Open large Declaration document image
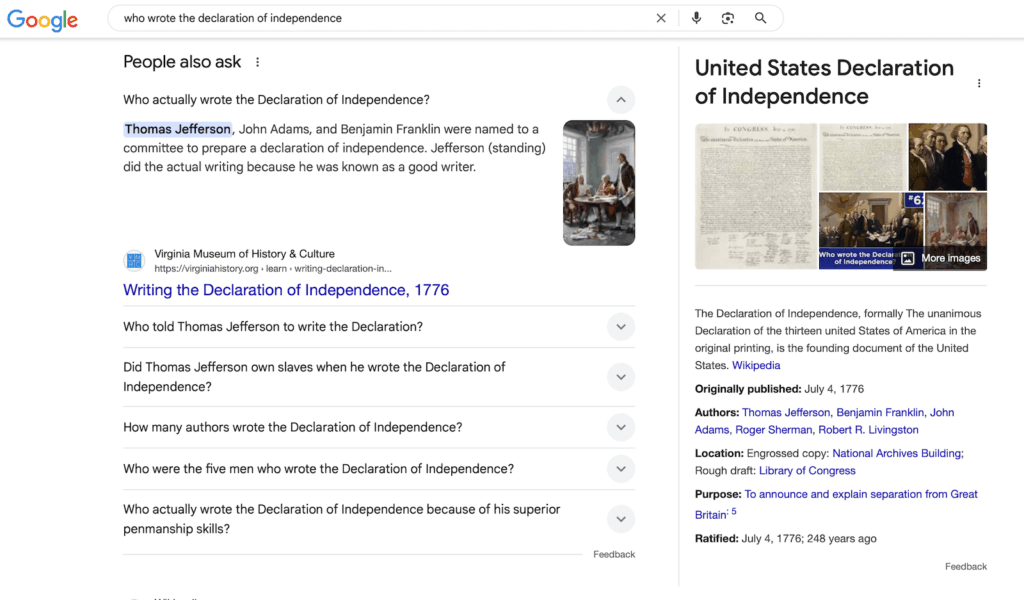This screenshot has width=1024, height=600. click(x=756, y=197)
